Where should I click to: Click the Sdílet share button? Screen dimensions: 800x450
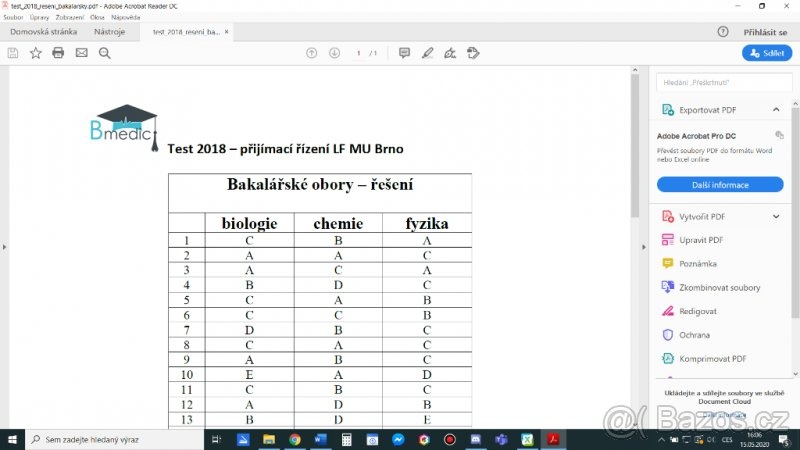point(767,53)
